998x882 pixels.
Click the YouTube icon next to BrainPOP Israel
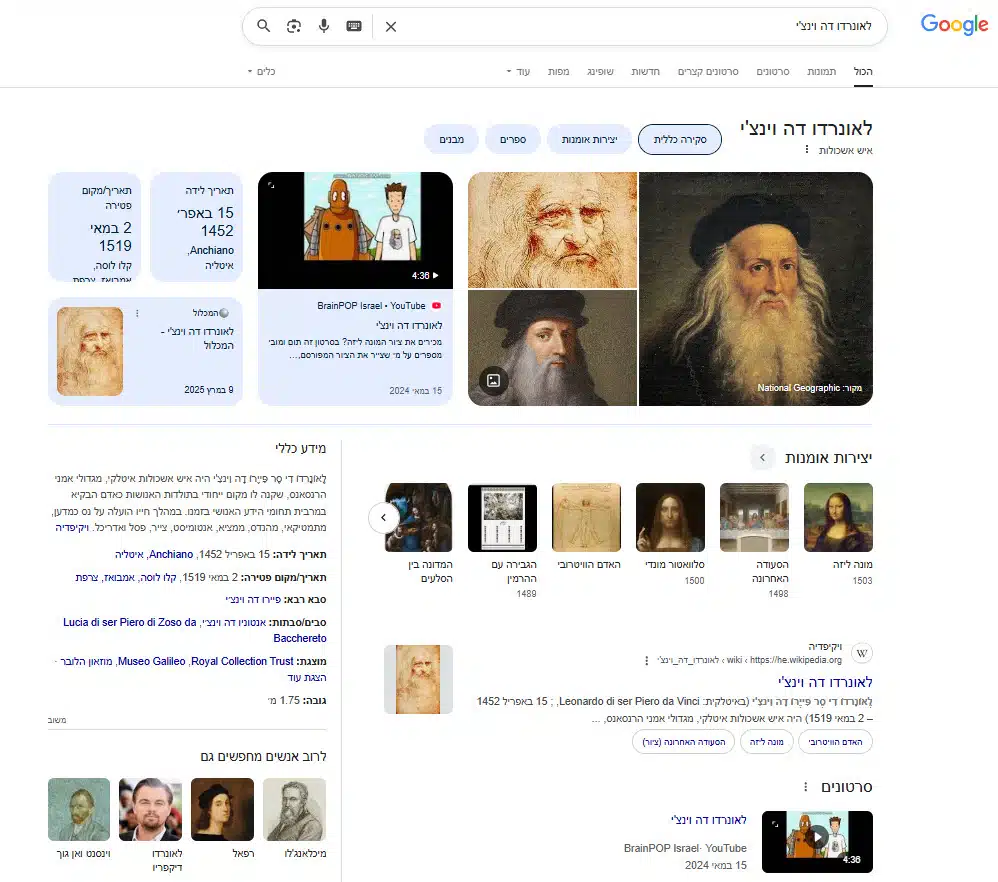tap(437, 305)
